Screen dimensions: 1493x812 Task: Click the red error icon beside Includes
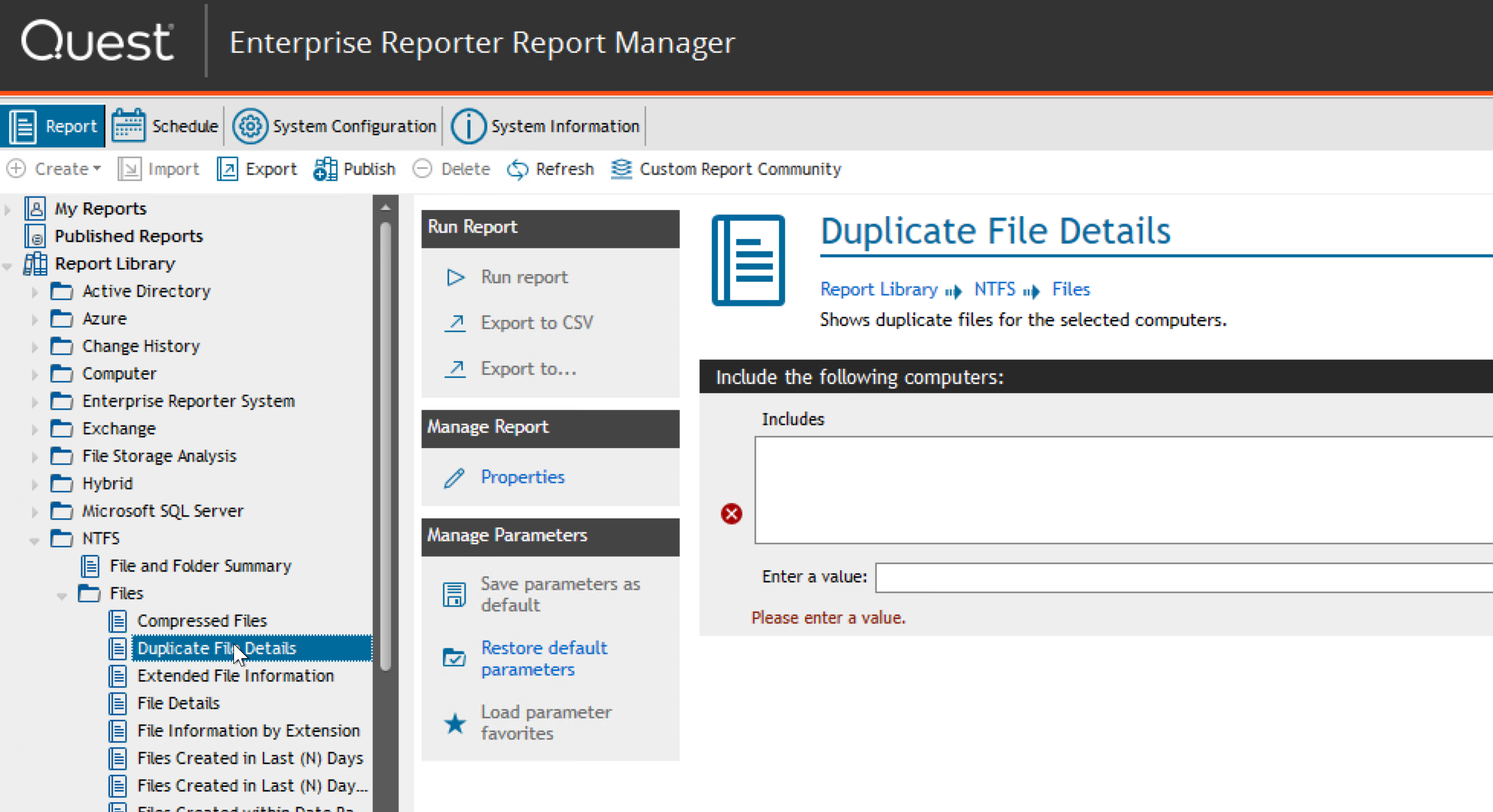click(x=731, y=513)
